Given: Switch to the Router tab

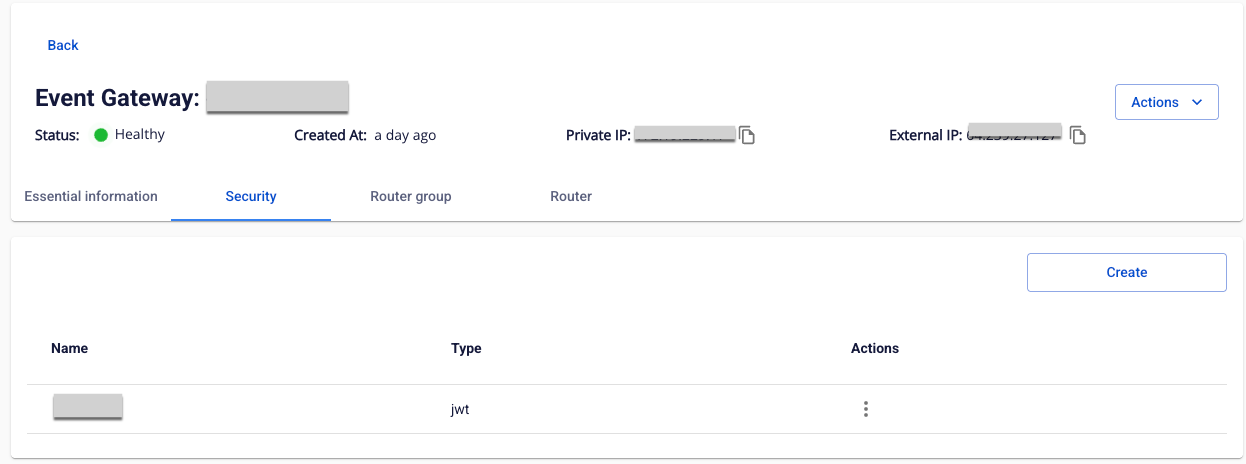Looking at the screenshot, I should [571, 196].
